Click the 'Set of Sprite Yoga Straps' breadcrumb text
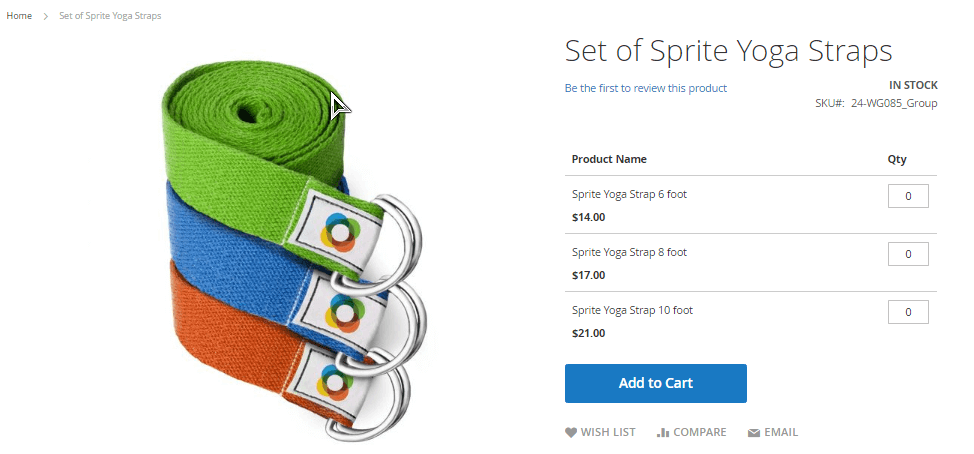 tap(110, 16)
